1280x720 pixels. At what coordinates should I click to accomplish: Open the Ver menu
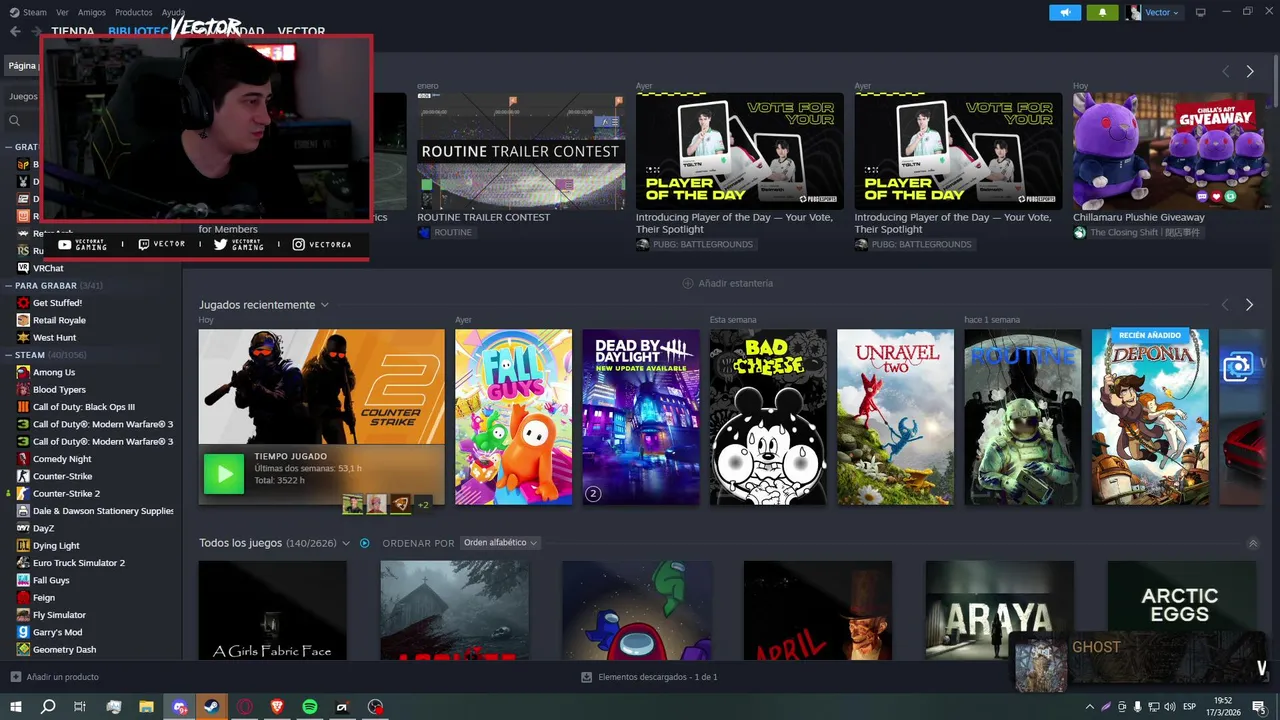click(x=62, y=12)
